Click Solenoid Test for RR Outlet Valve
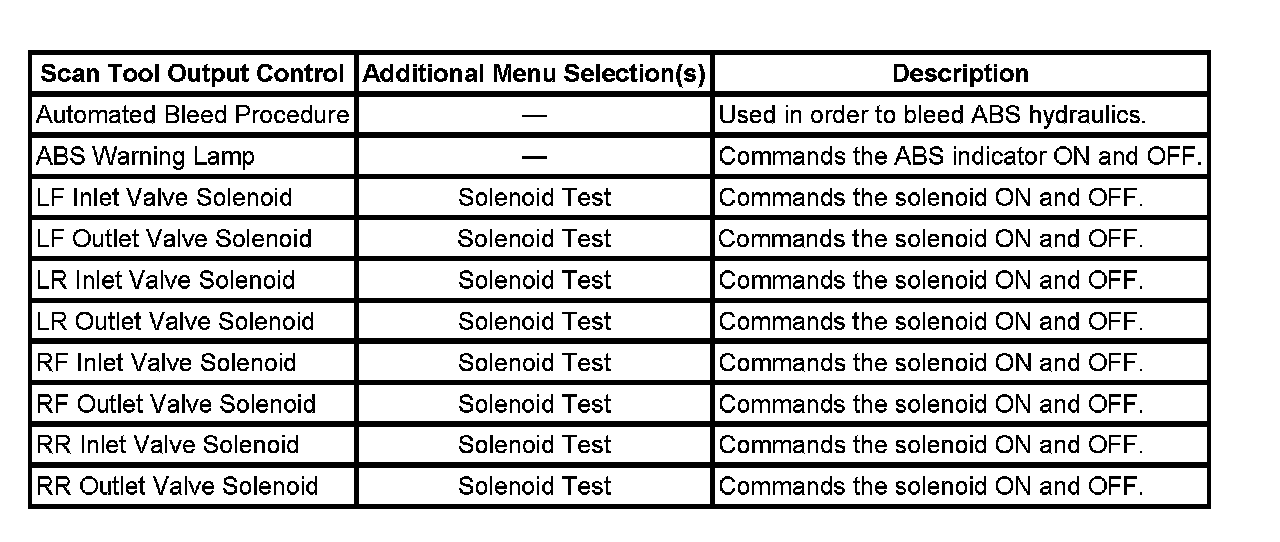This screenshot has height=542, width=1280. pyautogui.click(x=534, y=487)
